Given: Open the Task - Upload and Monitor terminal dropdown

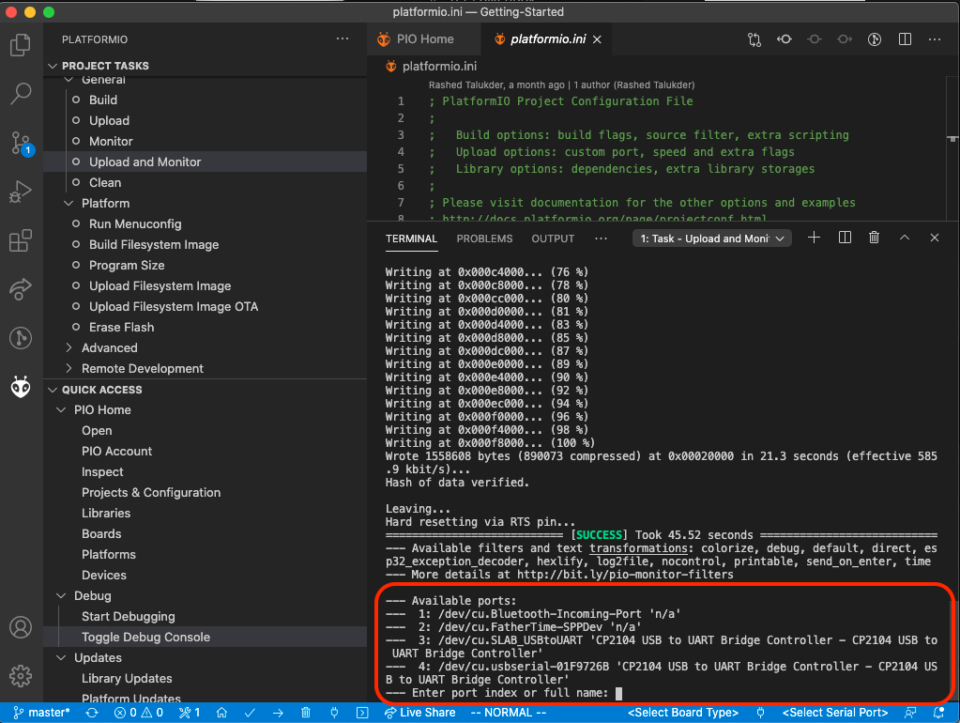Looking at the screenshot, I should click(712, 238).
